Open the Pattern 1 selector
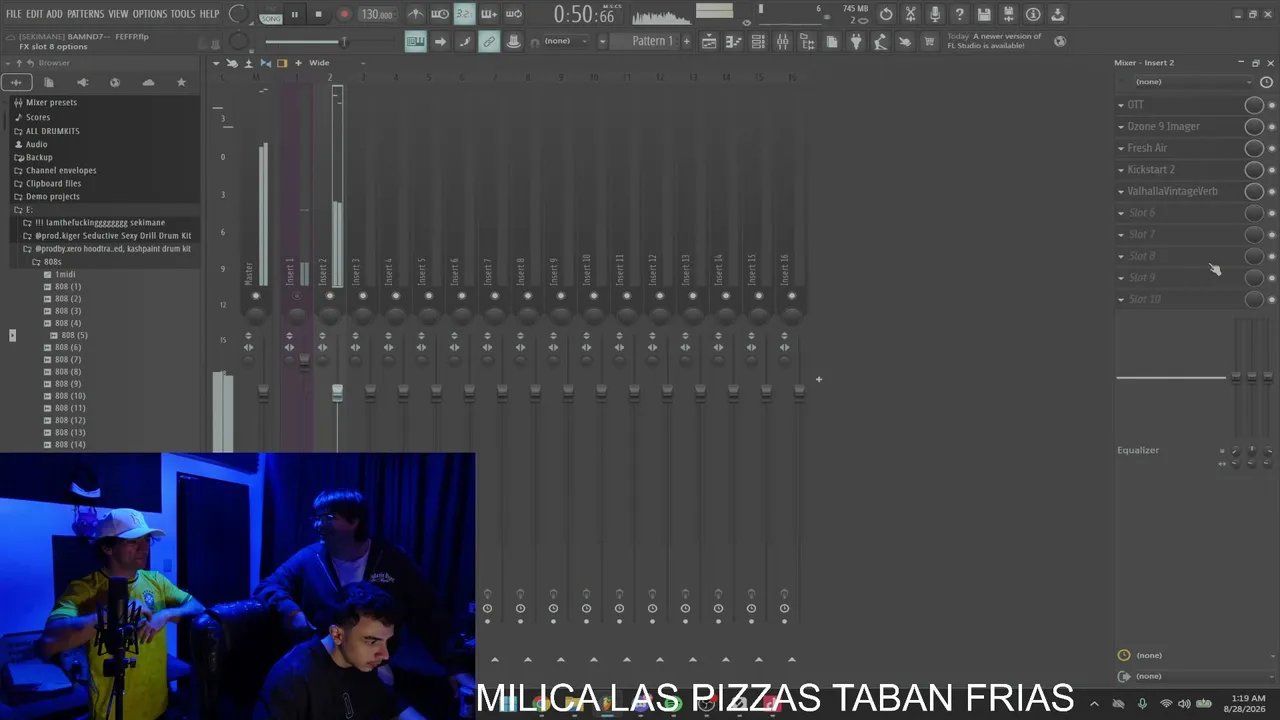This screenshot has height=720, width=1280. (x=646, y=41)
